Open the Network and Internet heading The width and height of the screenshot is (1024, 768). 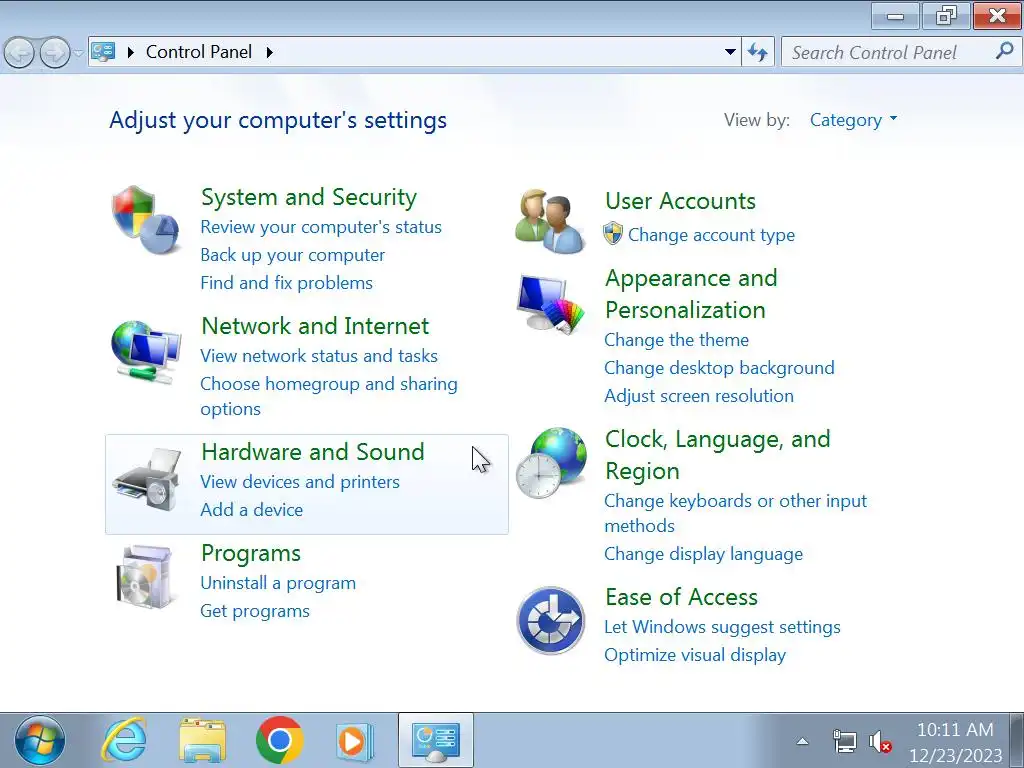[315, 325]
